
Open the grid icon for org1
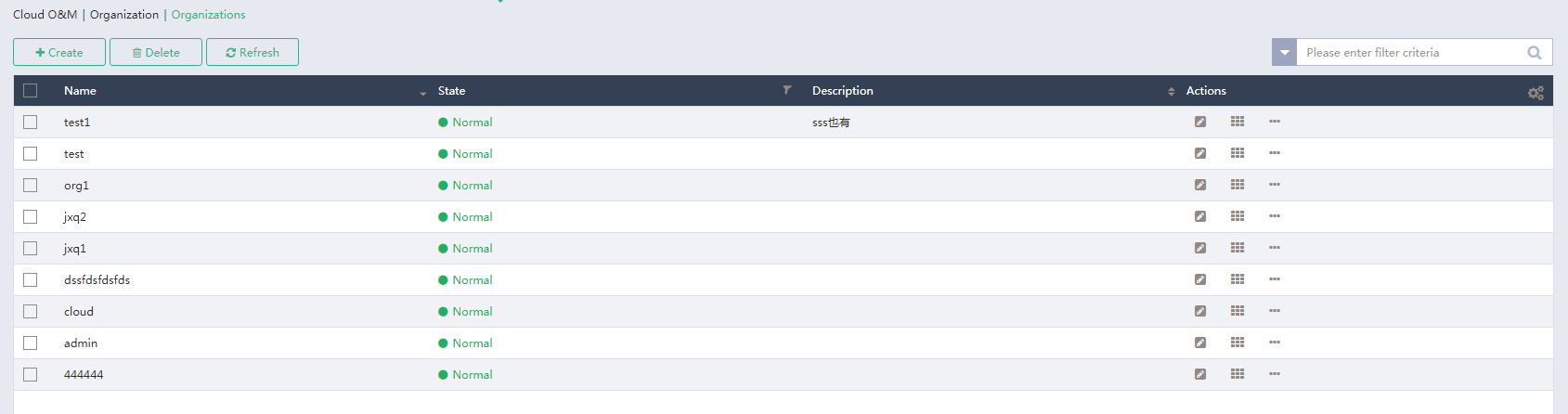pyautogui.click(x=1238, y=185)
